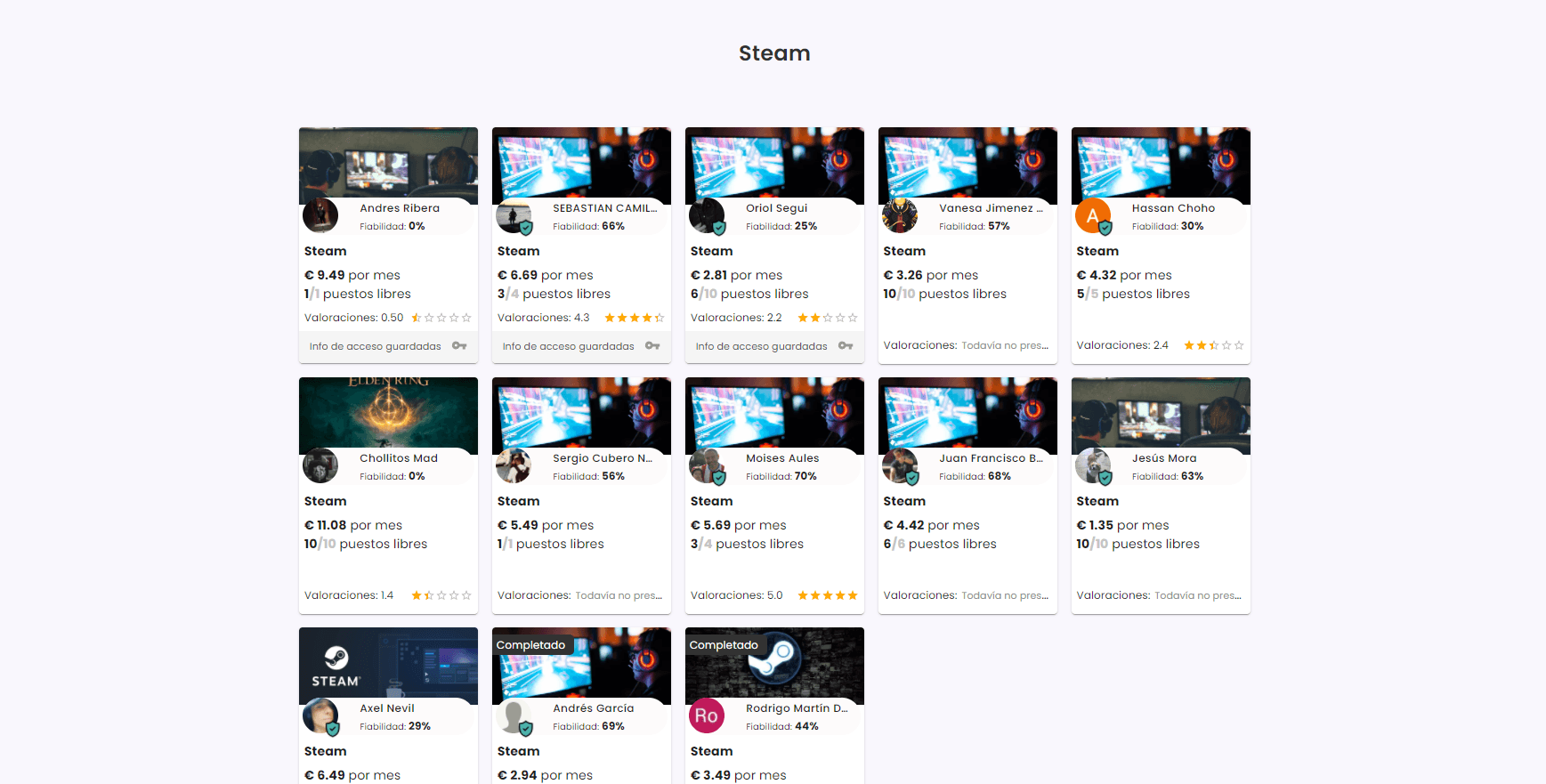1546x784 pixels.
Task: Click the name Jesús Mora
Action: pos(1164,458)
